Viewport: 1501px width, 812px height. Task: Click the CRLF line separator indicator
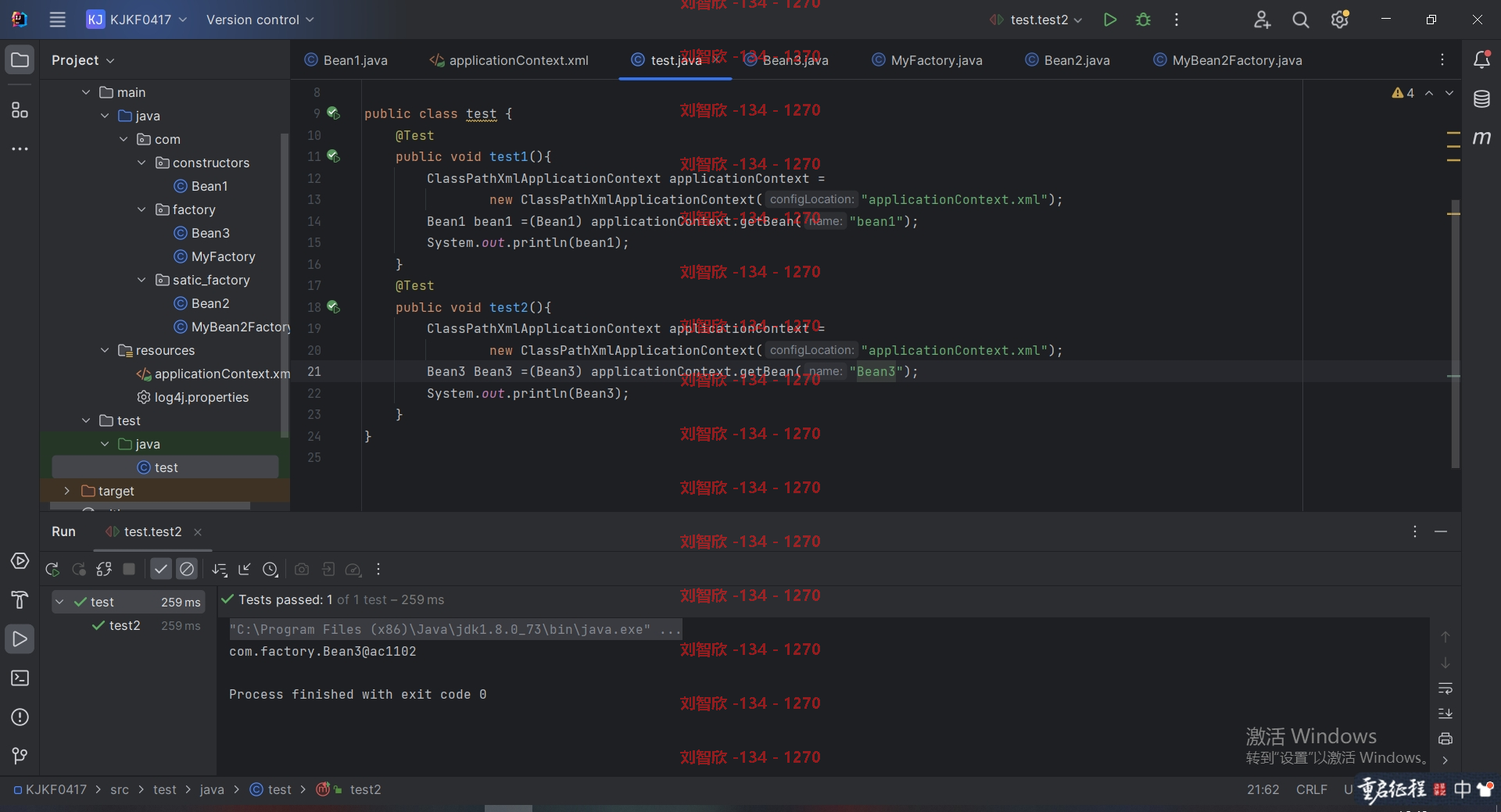(x=1311, y=789)
